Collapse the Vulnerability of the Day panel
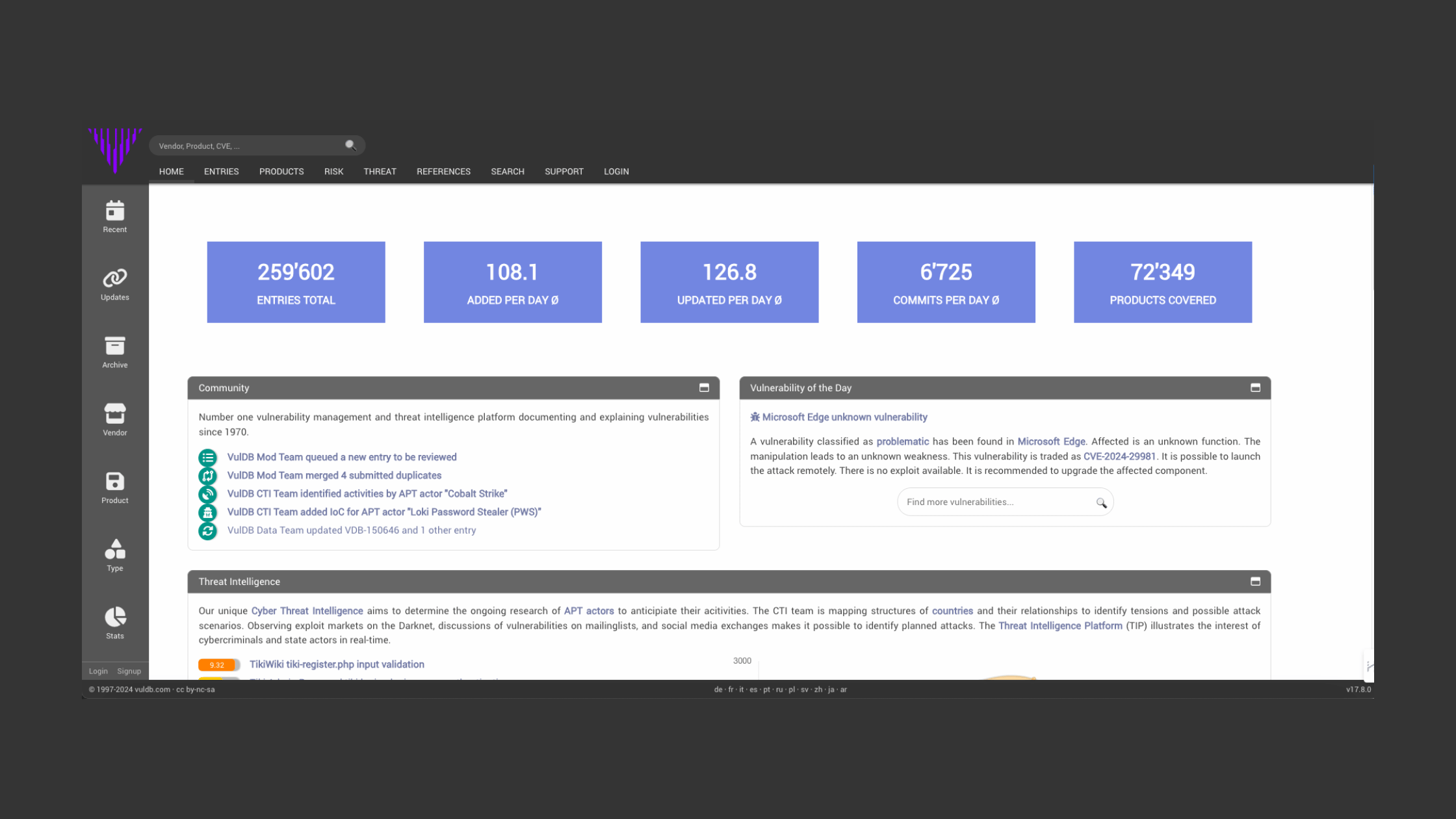The width and height of the screenshot is (1456, 819). [1255, 387]
